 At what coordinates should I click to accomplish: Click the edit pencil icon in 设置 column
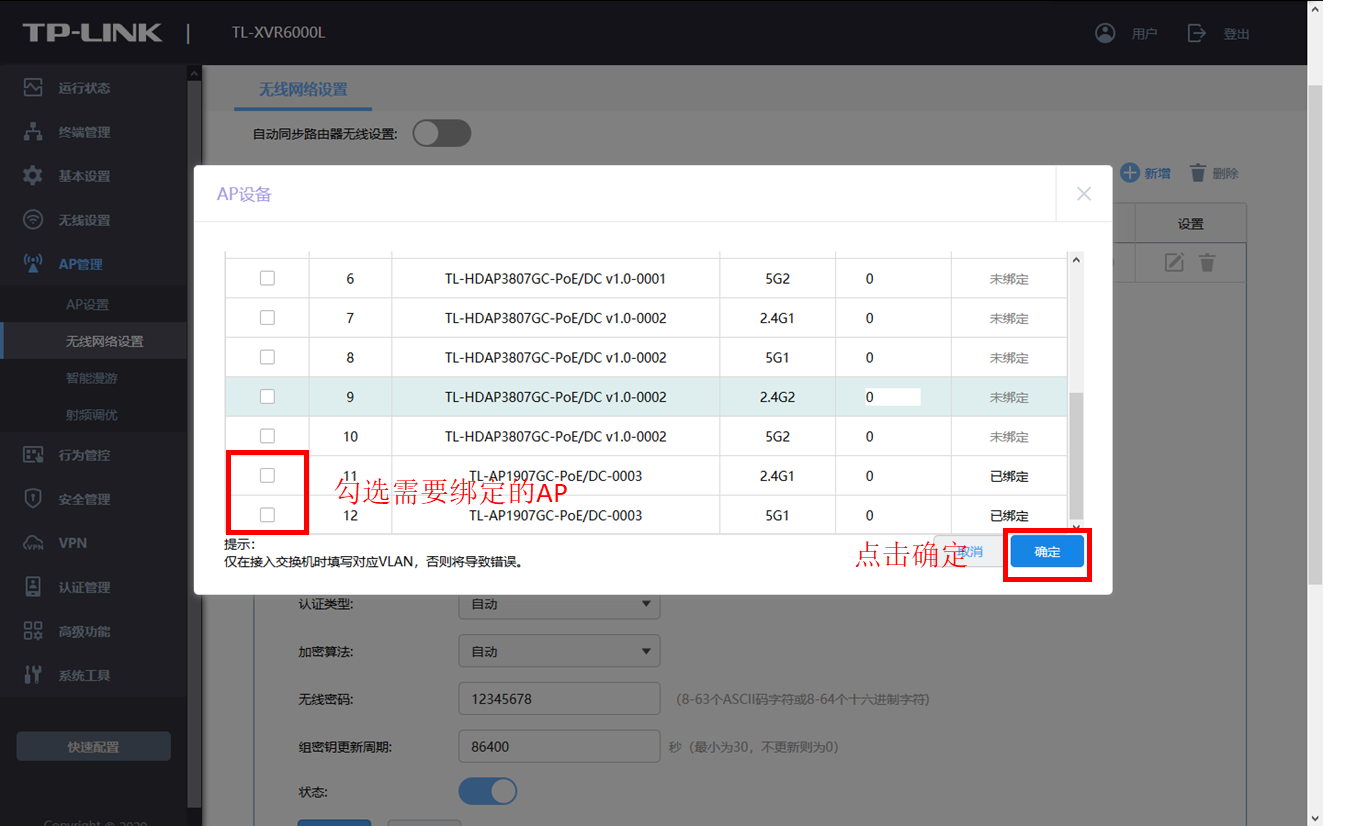1174,262
